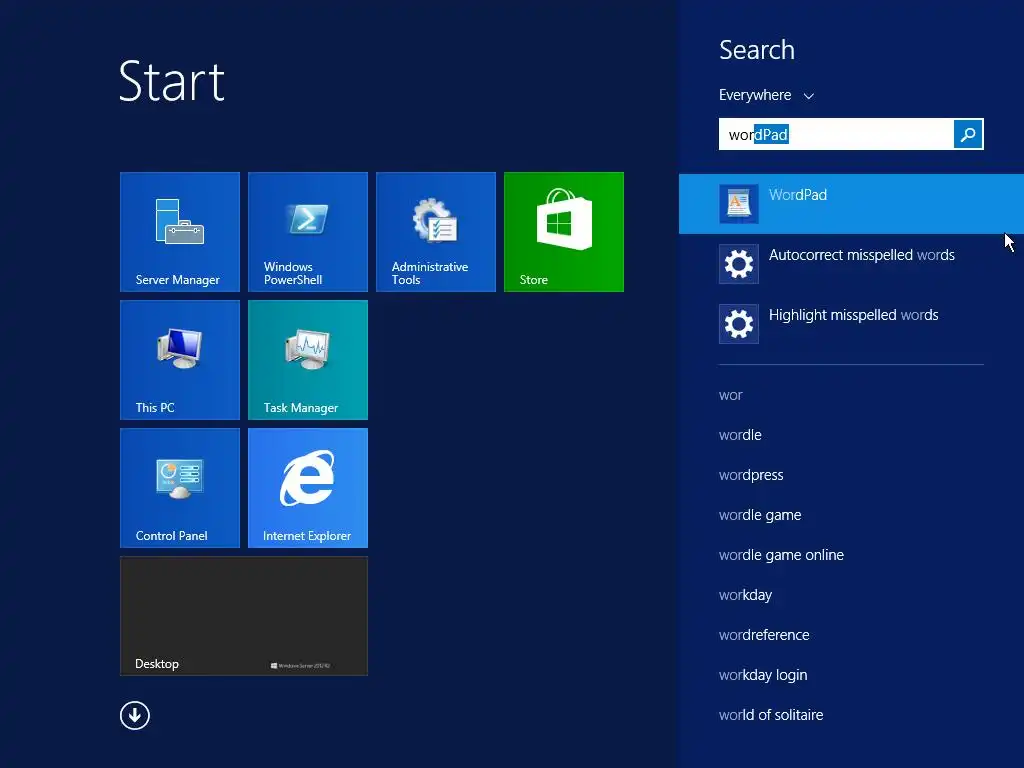Image resolution: width=1024 pixels, height=768 pixels.
Task: Open the Highlight misspelled words setting
Action: coord(851,324)
